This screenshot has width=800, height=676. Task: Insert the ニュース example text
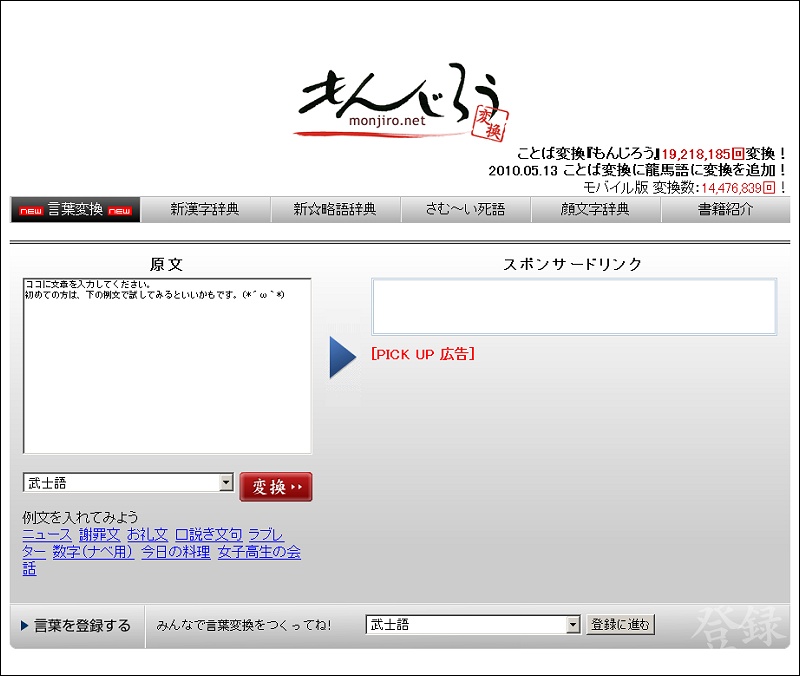[x=47, y=535]
